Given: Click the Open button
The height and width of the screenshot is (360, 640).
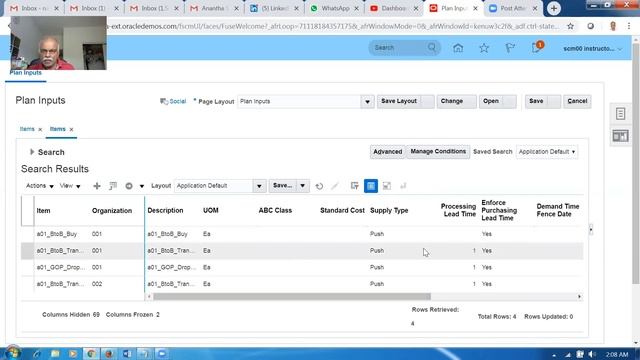Looking at the screenshot, I should [x=498, y=101].
